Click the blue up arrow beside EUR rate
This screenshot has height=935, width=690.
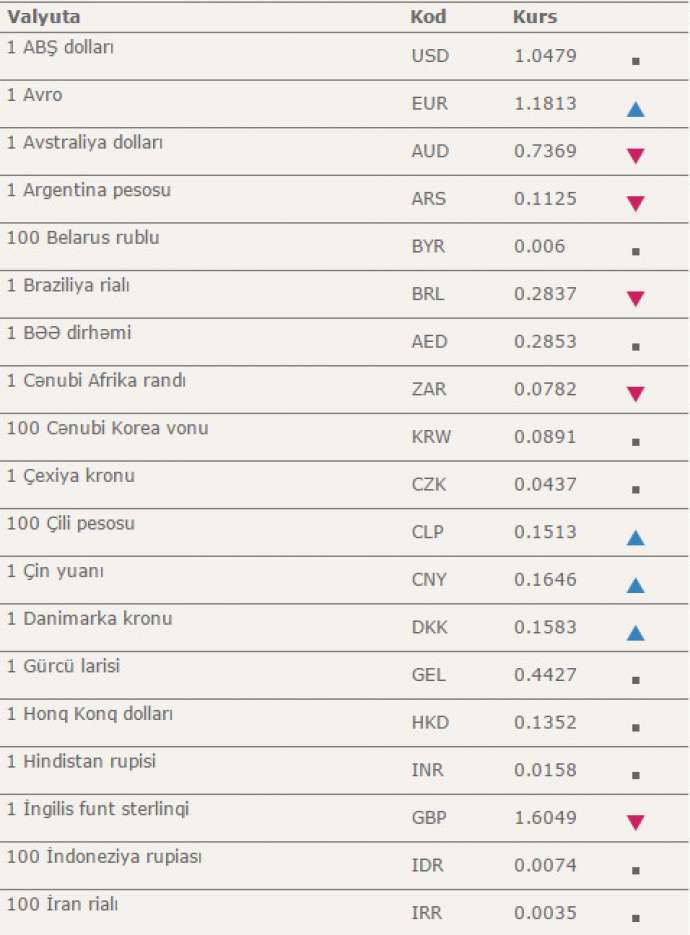point(636,109)
